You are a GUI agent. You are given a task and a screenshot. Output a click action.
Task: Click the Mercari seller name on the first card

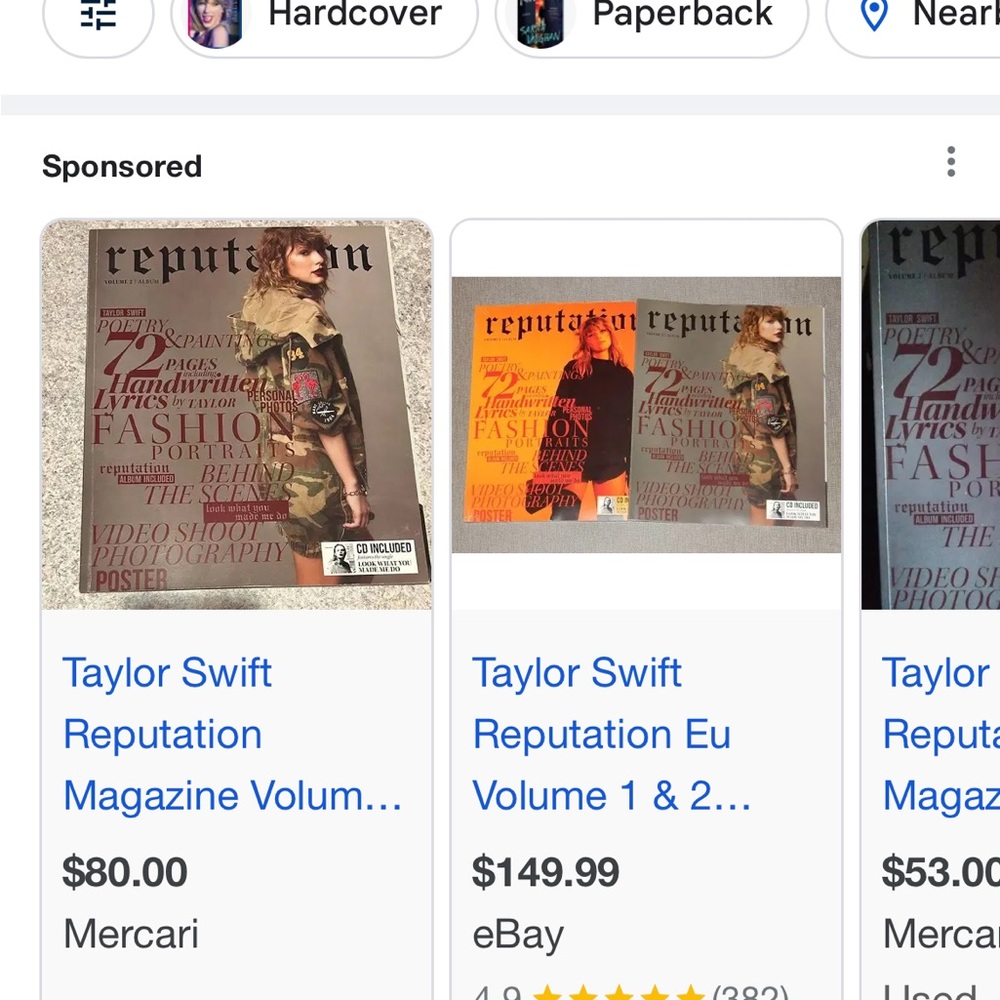(130, 934)
